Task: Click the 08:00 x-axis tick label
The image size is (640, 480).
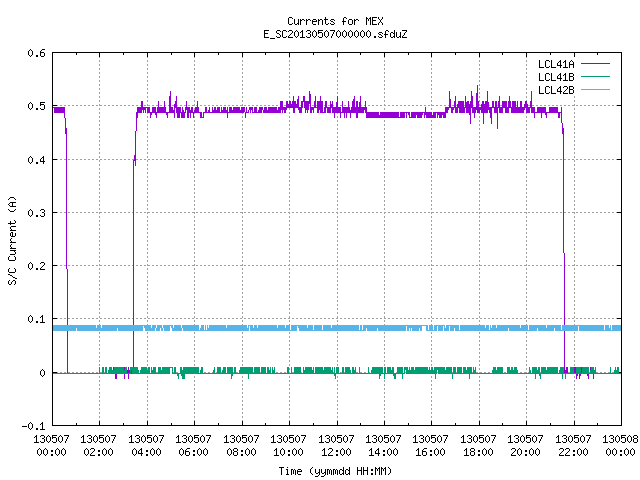Action: tap(241, 452)
